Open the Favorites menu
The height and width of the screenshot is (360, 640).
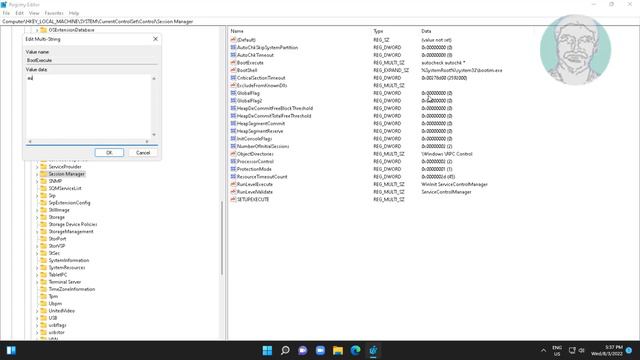pyautogui.click(x=54, y=13)
